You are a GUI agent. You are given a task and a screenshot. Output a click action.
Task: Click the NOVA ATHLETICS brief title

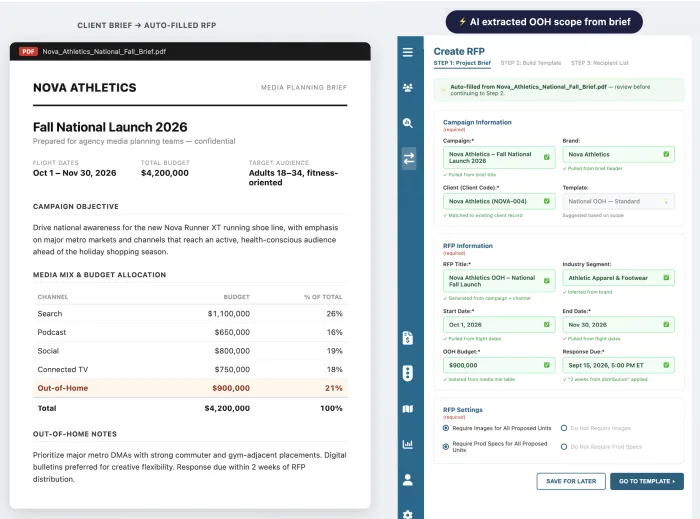coord(85,87)
